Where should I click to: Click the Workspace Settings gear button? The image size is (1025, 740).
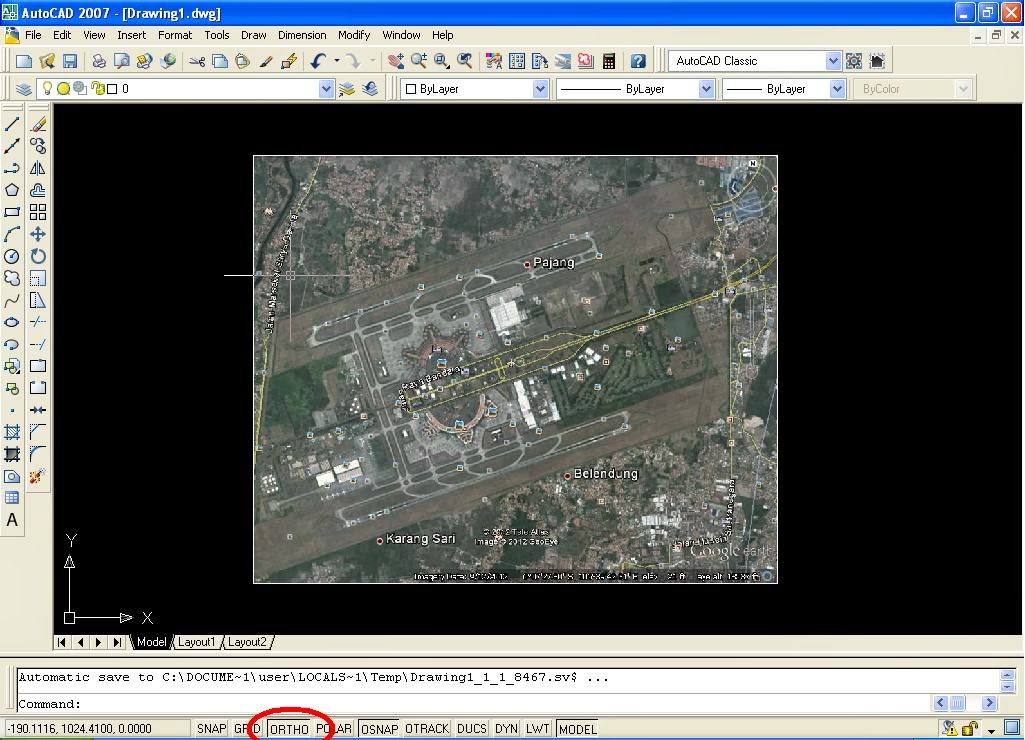pos(854,61)
